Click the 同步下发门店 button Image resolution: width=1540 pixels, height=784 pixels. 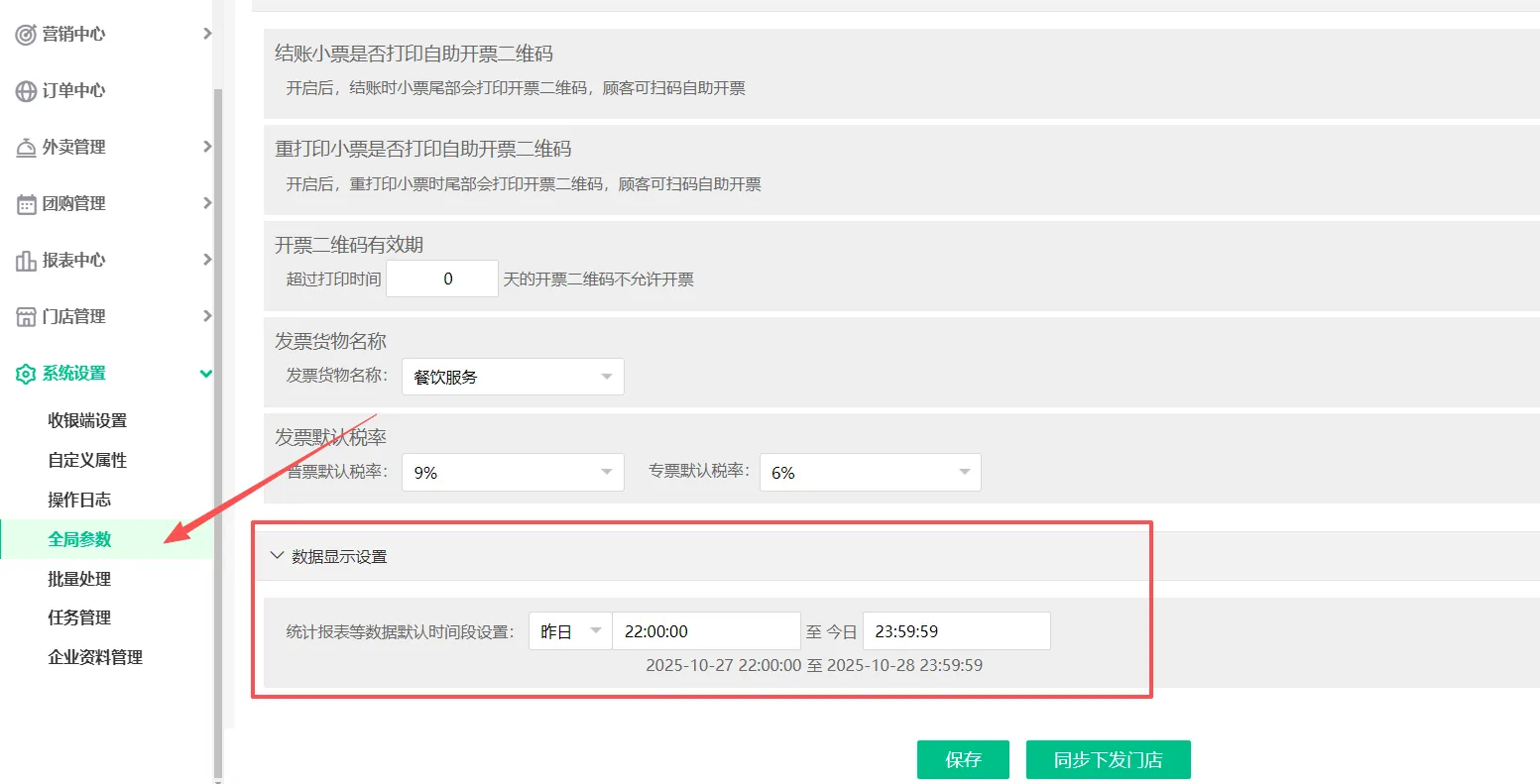click(x=1108, y=759)
